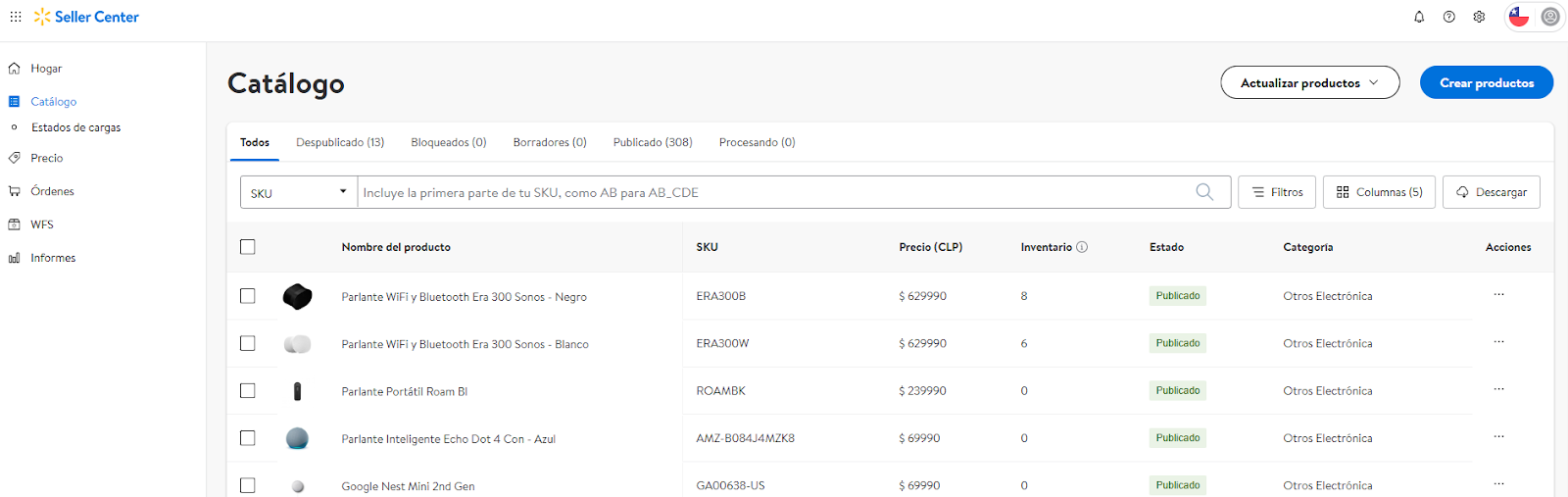Check the Parlante Portátil Roam row
This screenshot has width=1568, height=497.
[x=248, y=390]
